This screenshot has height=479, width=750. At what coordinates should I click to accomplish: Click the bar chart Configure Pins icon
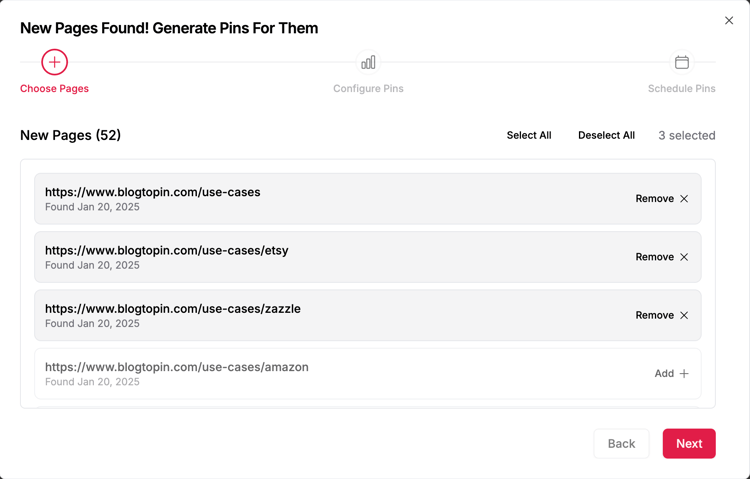[368, 62]
